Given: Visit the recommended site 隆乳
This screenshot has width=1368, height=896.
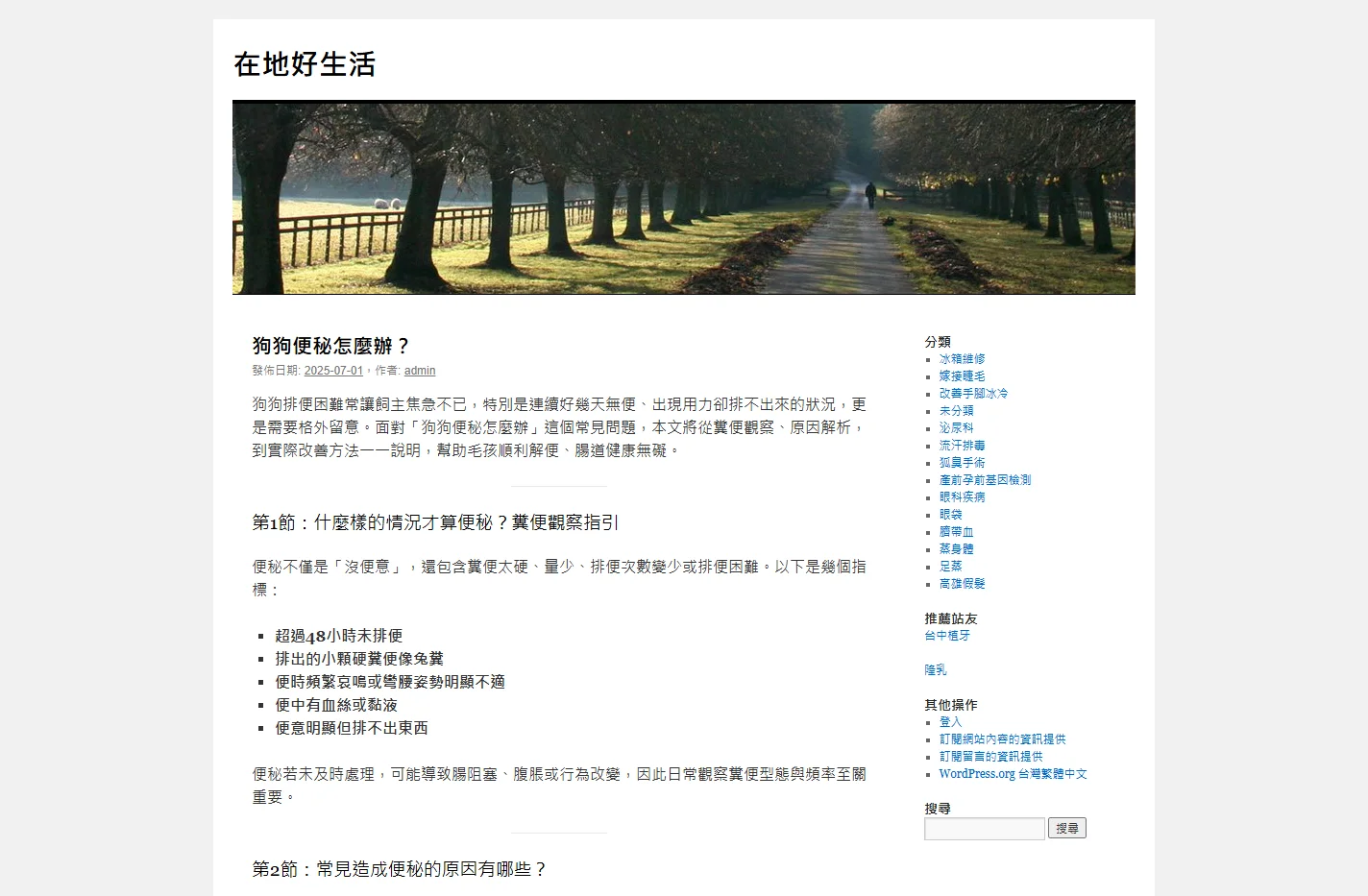Looking at the screenshot, I should (x=936, y=670).
